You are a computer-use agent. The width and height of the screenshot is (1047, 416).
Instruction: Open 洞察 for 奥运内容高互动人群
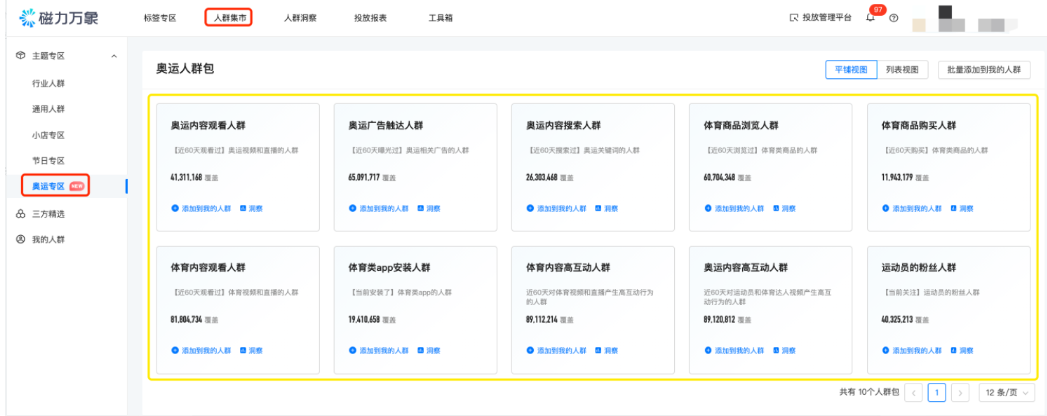[785, 350]
